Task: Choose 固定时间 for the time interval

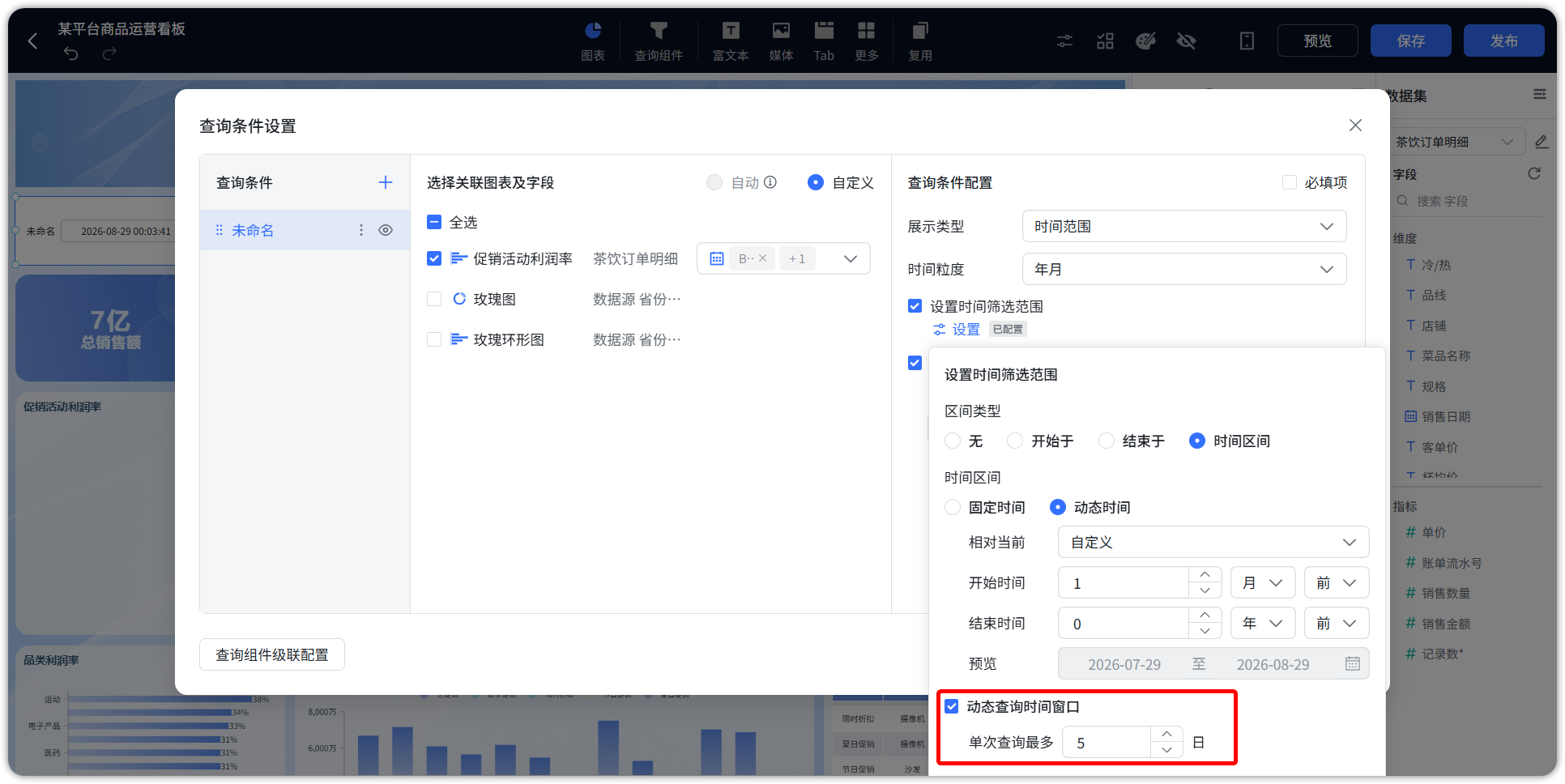Action: click(953, 507)
